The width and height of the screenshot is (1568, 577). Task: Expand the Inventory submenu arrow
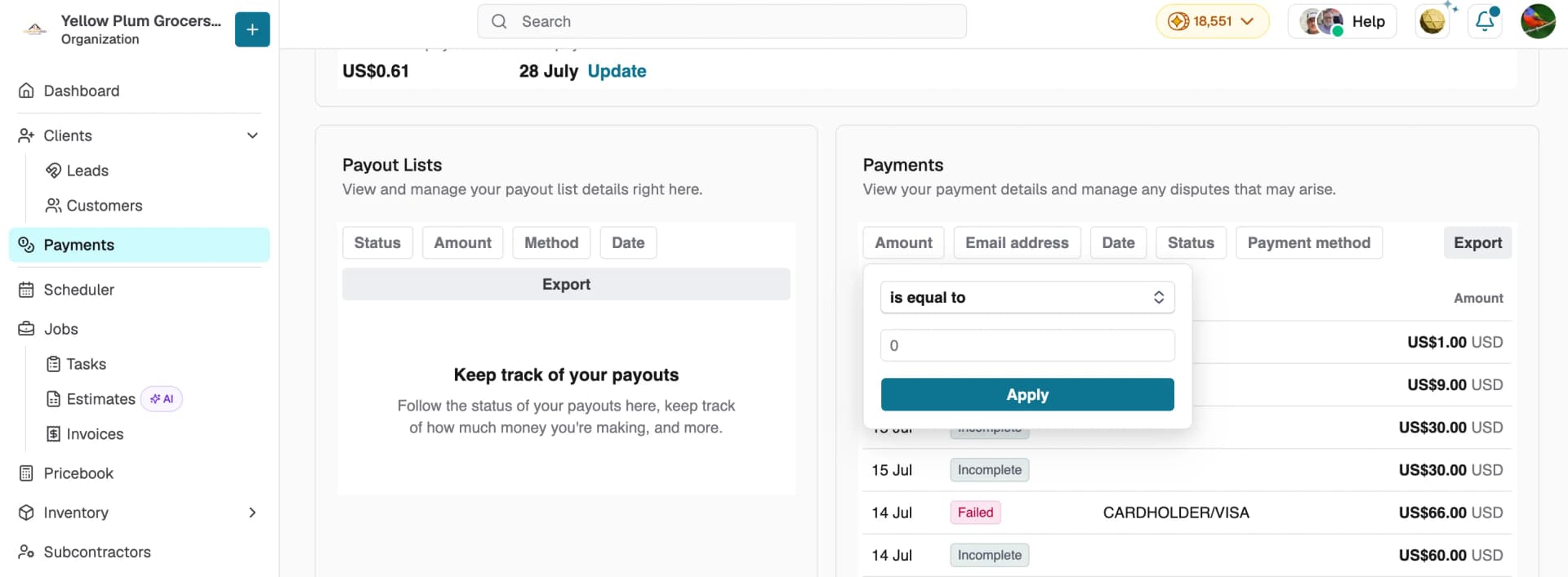coord(252,513)
